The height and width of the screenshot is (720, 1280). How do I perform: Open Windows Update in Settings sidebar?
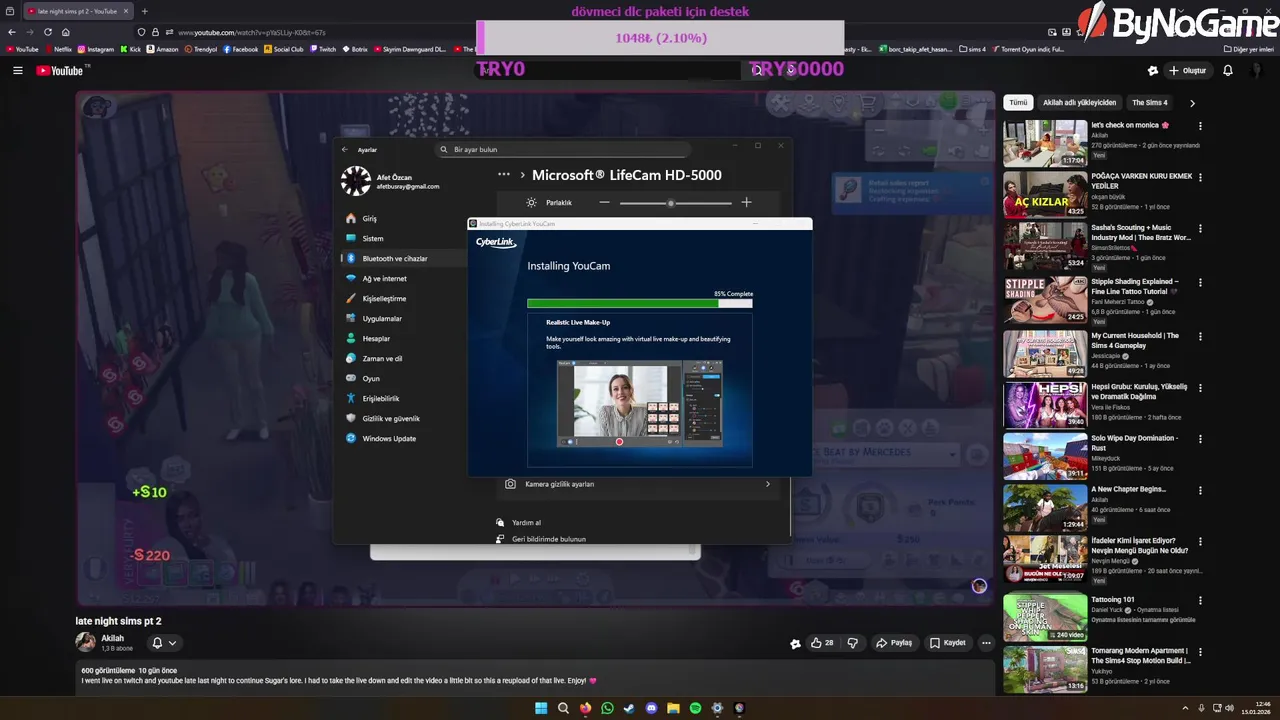click(388, 438)
